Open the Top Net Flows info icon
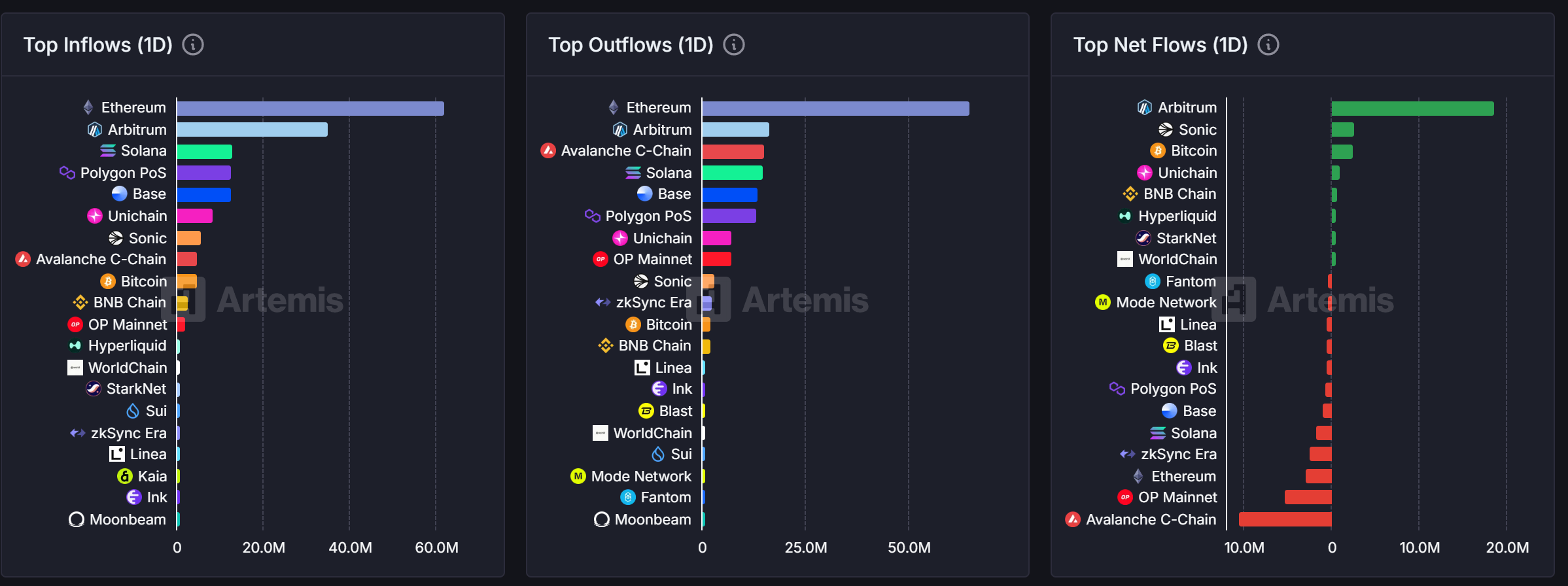The width and height of the screenshot is (1568, 586). [x=1268, y=44]
